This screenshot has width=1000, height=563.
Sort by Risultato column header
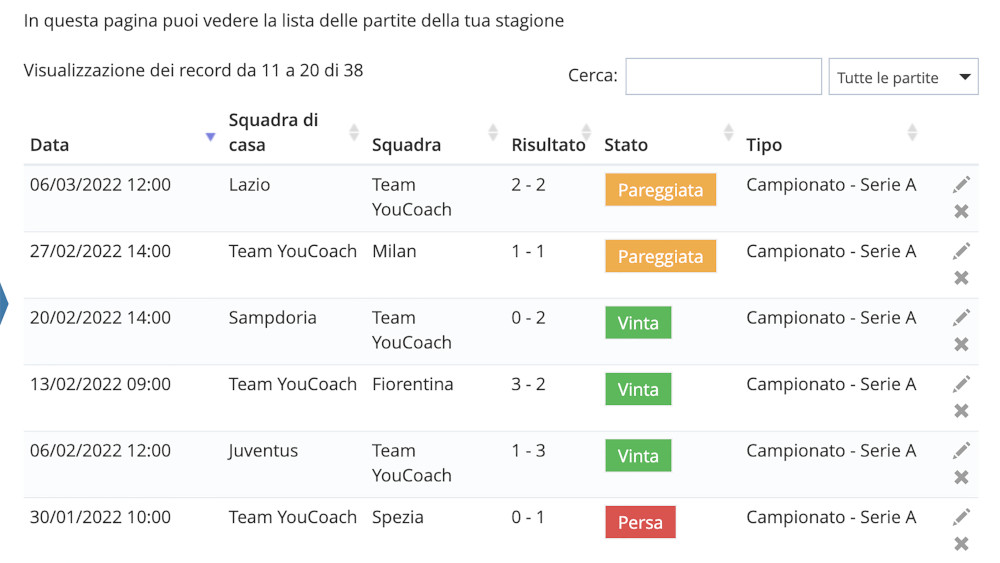pyautogui.click(x=548, y=145)
